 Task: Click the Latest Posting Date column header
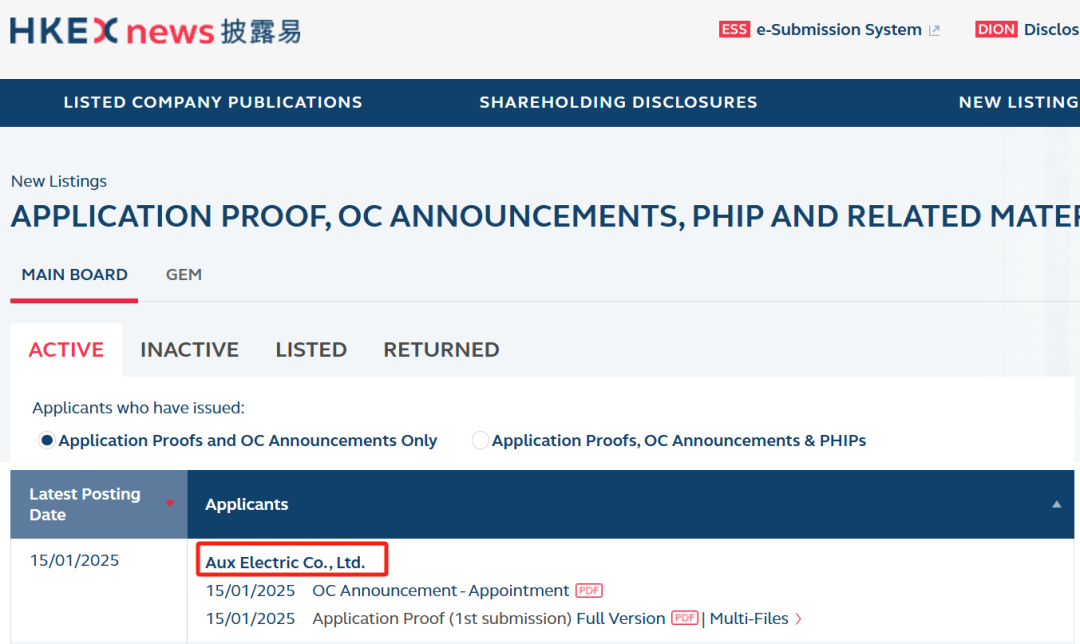click(x=98, y=504)
